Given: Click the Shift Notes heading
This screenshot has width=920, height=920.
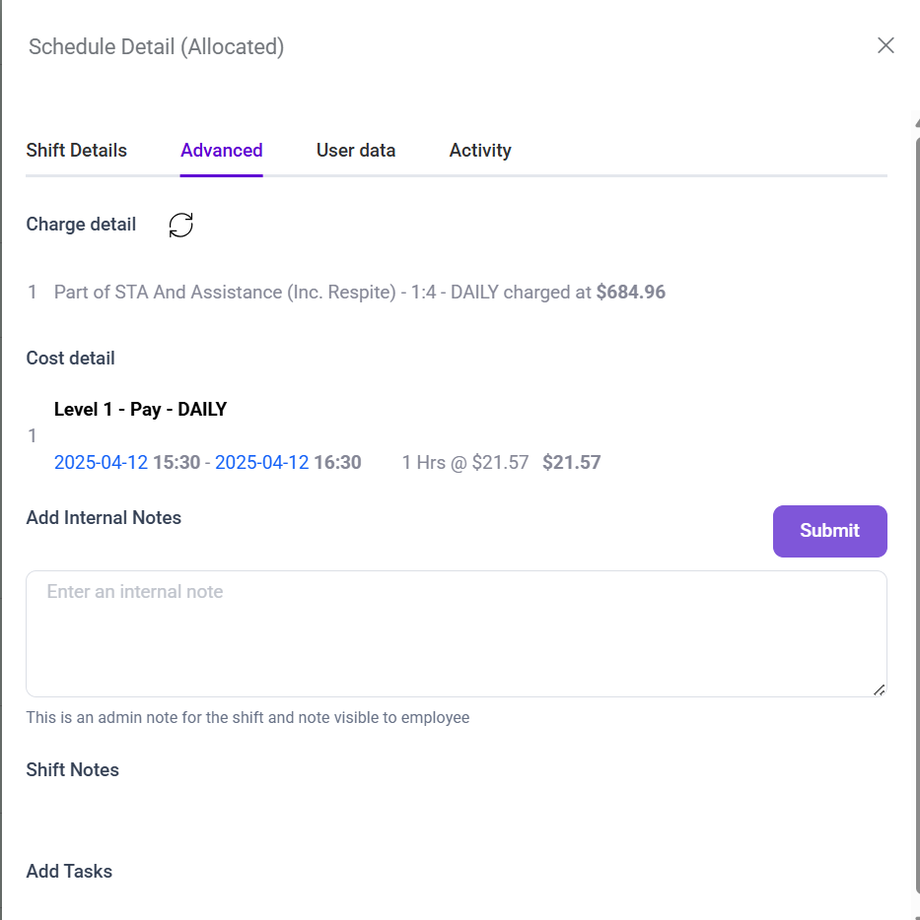Looking at the screenshot, I should (x=72, y=770).
